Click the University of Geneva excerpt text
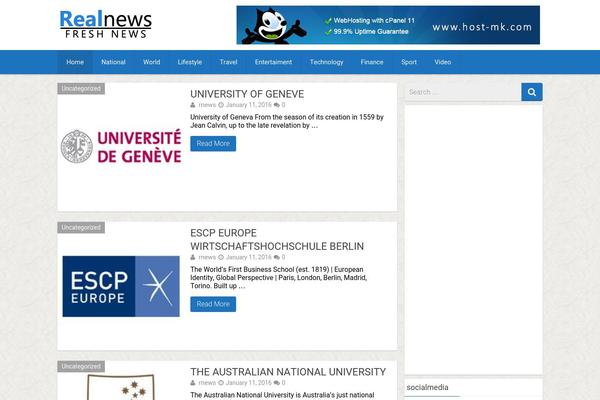Screen dimensions: 600x400 287,121
